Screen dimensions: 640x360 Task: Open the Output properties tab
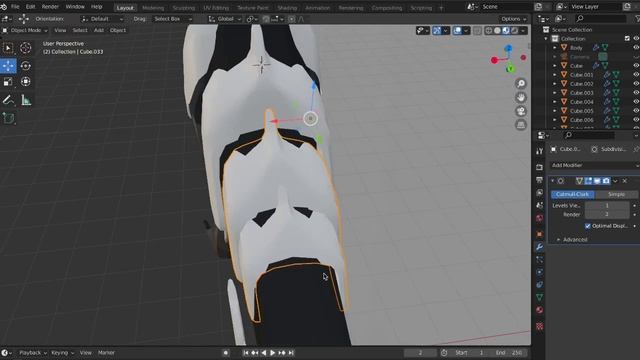(540, 180)
